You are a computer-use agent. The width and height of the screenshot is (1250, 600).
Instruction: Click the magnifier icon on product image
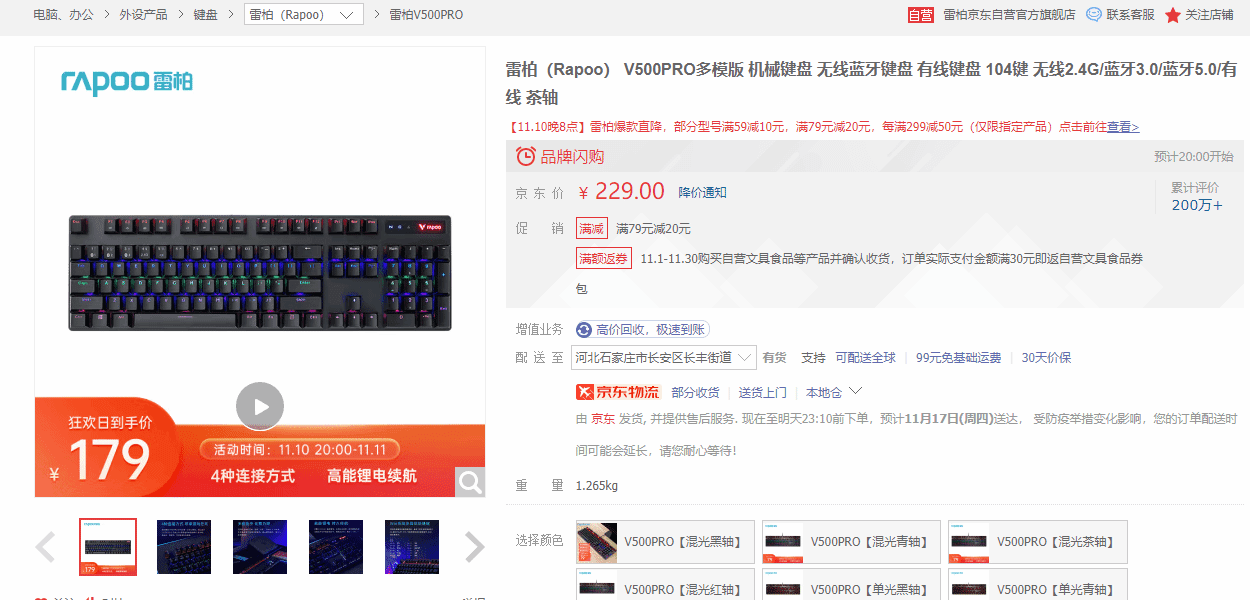click(x=470, y=482)
